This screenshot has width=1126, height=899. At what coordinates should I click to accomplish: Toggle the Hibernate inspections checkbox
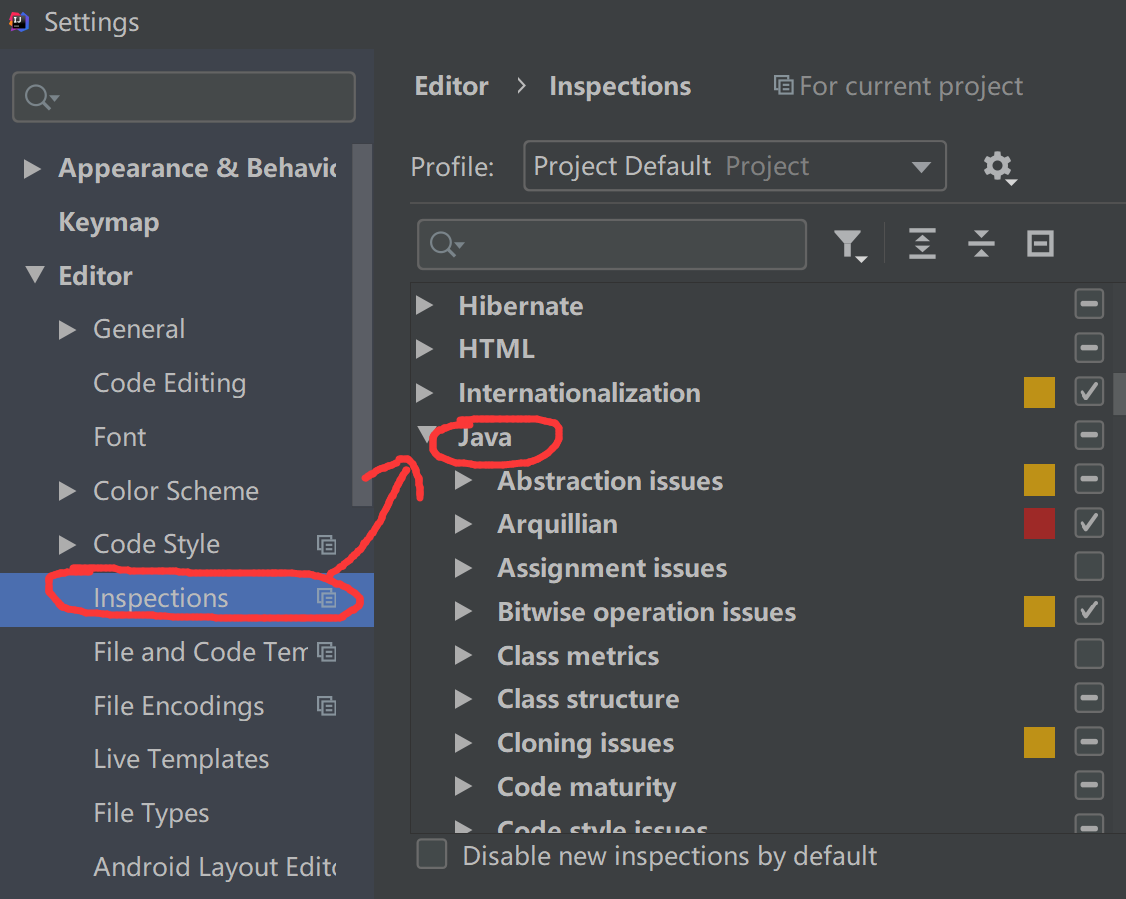(x=1089, y=304)
